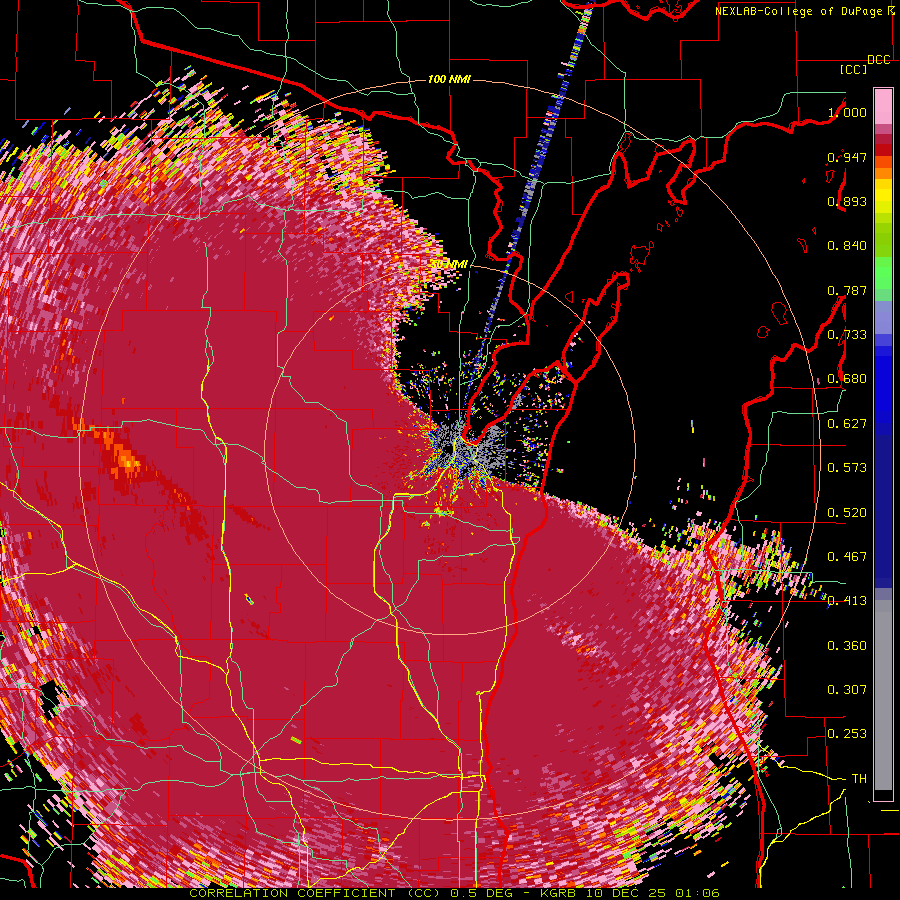Screen dimensions: 900x900
Task: Click the 0.520 legend value
Action: click(847, 513)
